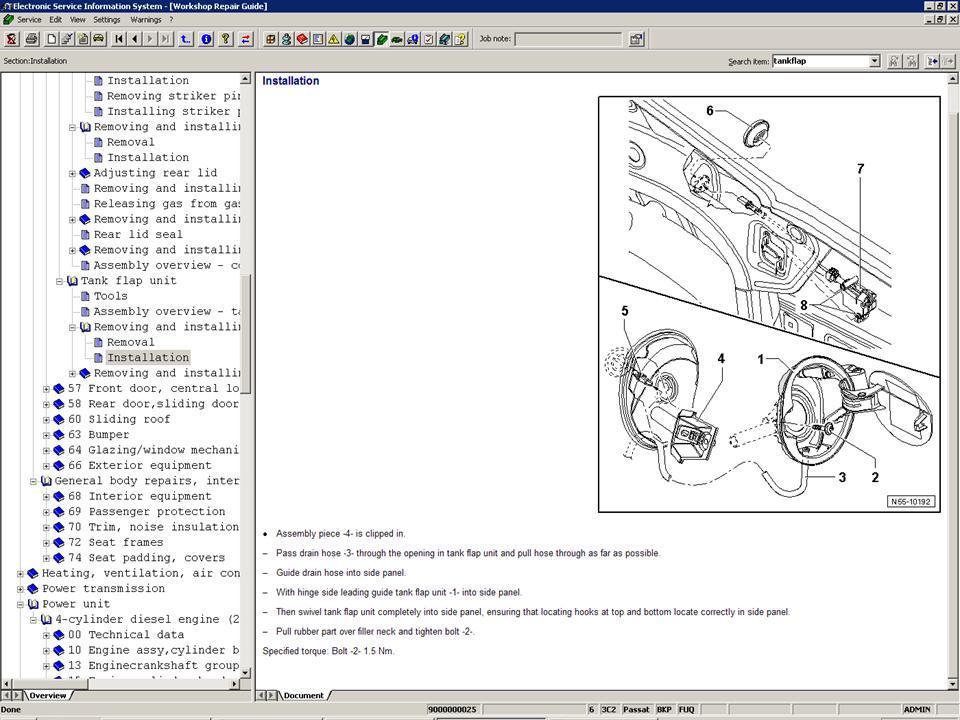Click the red book toolbar icon
Viewport: 960px width, 720px height.
pyautogui.click(x=302, y=39)
